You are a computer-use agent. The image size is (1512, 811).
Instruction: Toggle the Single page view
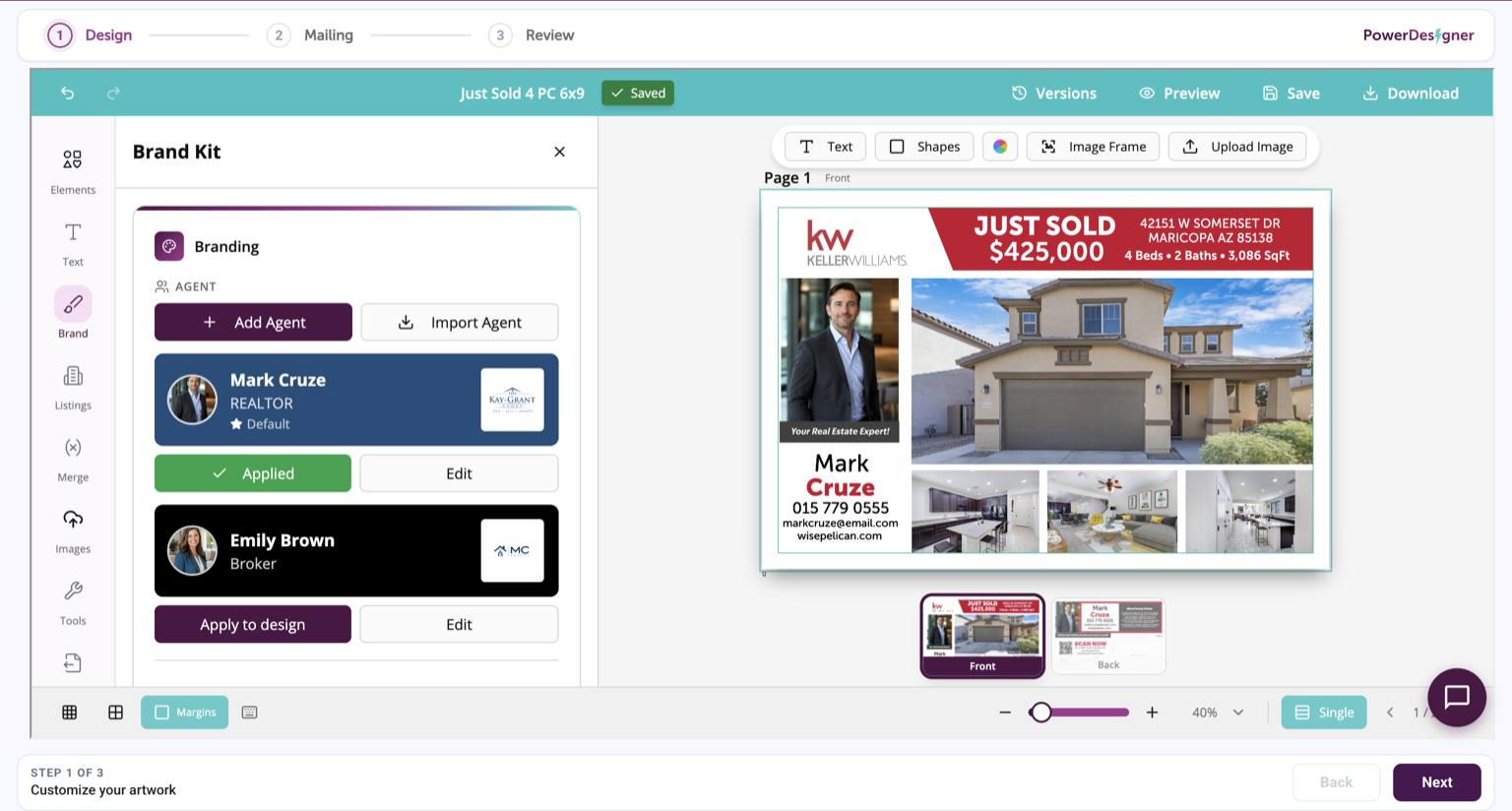point(1324,713)
